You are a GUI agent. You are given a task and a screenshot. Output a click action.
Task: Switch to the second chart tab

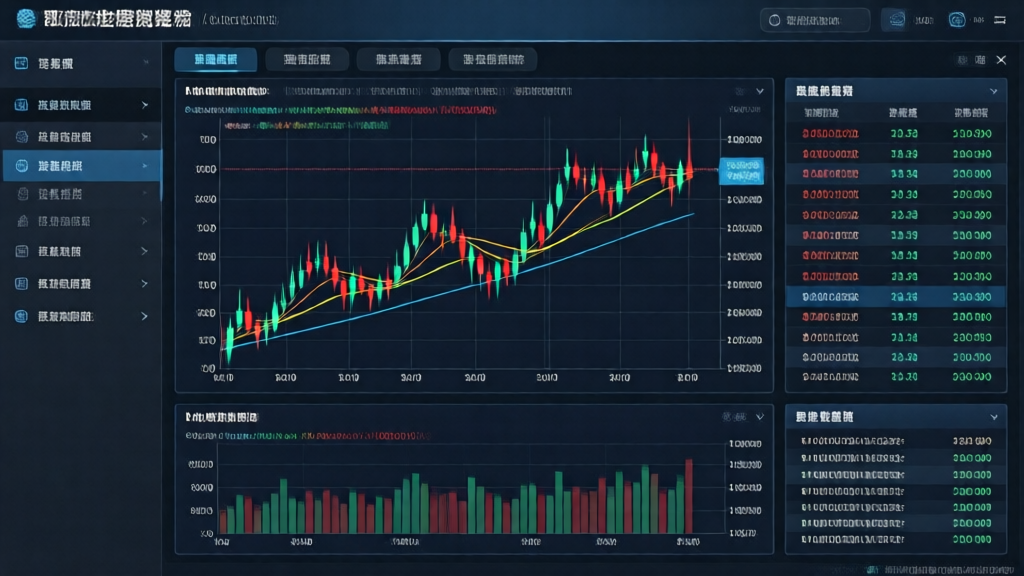[308, 60]
